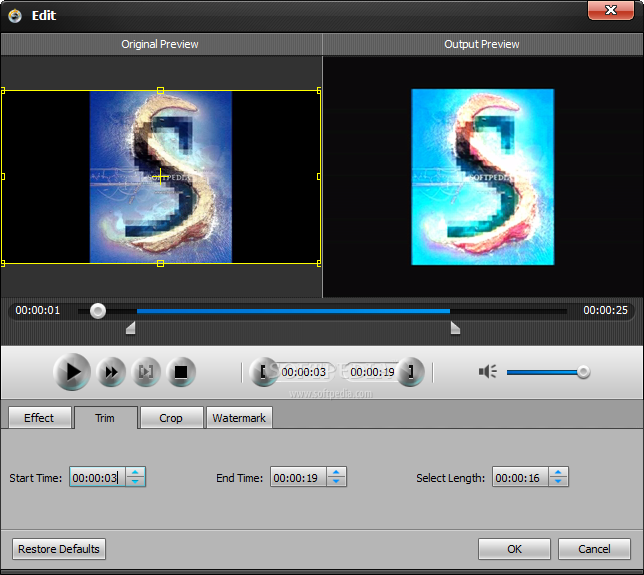
Task: Open the Crop tab
Action: [x=171, y=418]
